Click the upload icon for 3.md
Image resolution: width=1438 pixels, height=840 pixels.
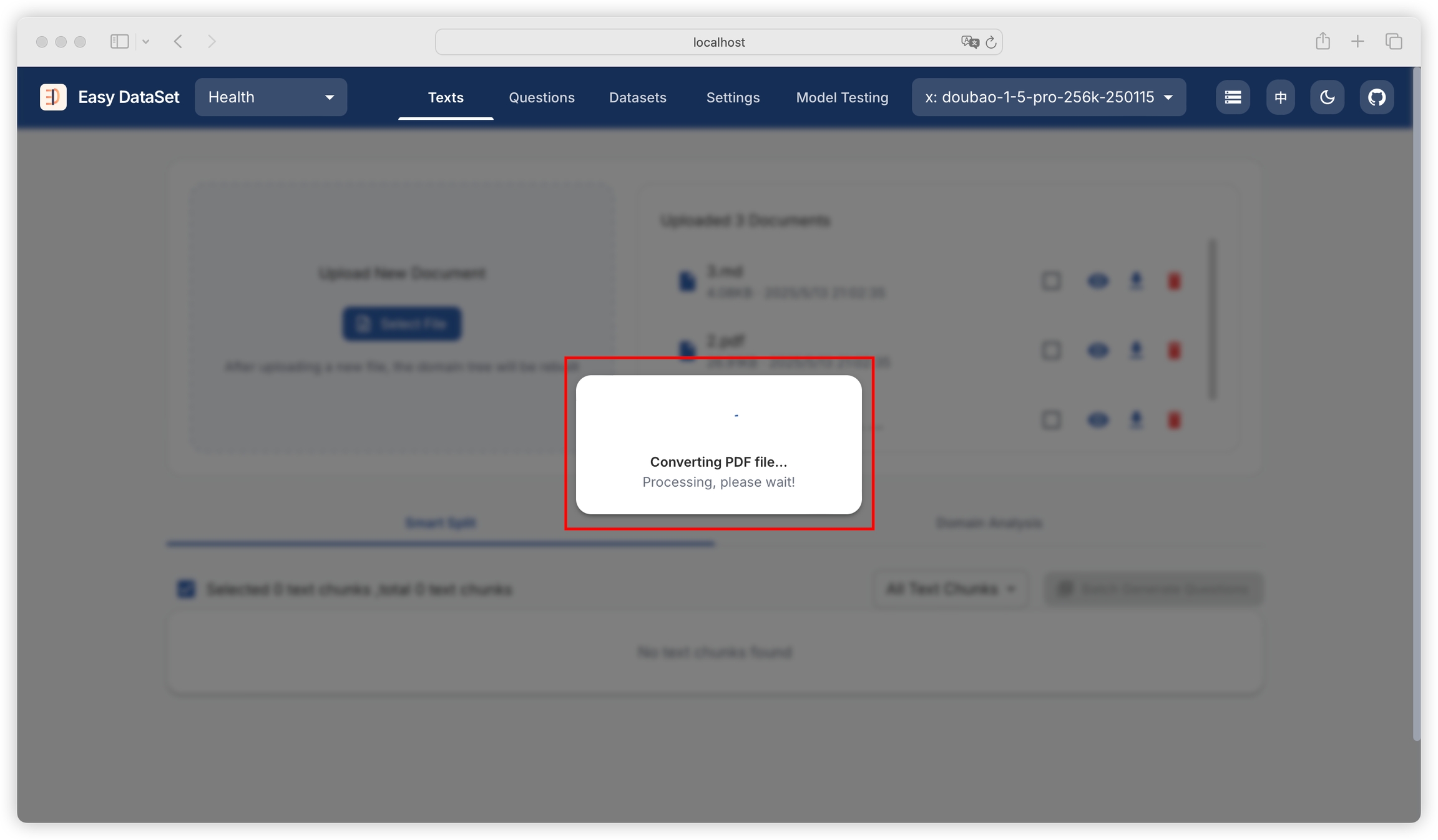tap(1136, 281)
